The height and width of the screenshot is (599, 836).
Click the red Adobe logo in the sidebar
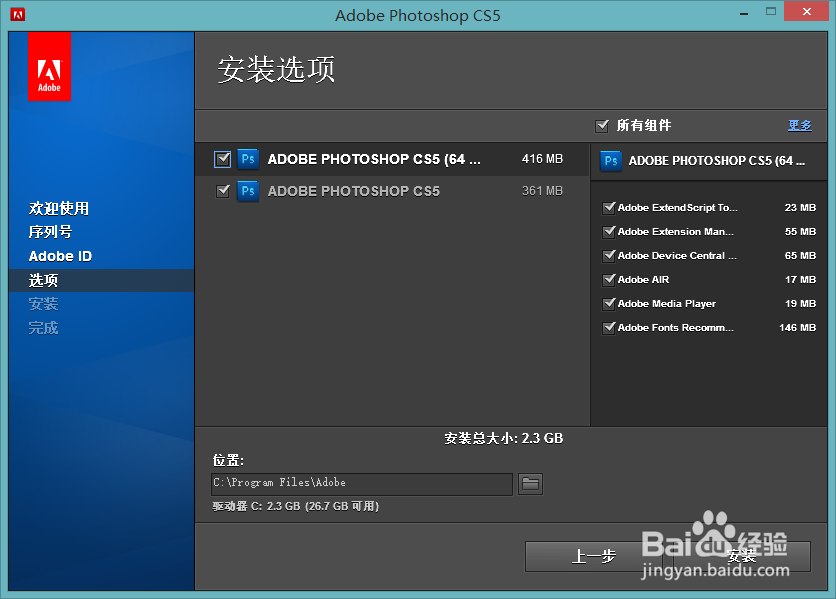click(49, 66)
